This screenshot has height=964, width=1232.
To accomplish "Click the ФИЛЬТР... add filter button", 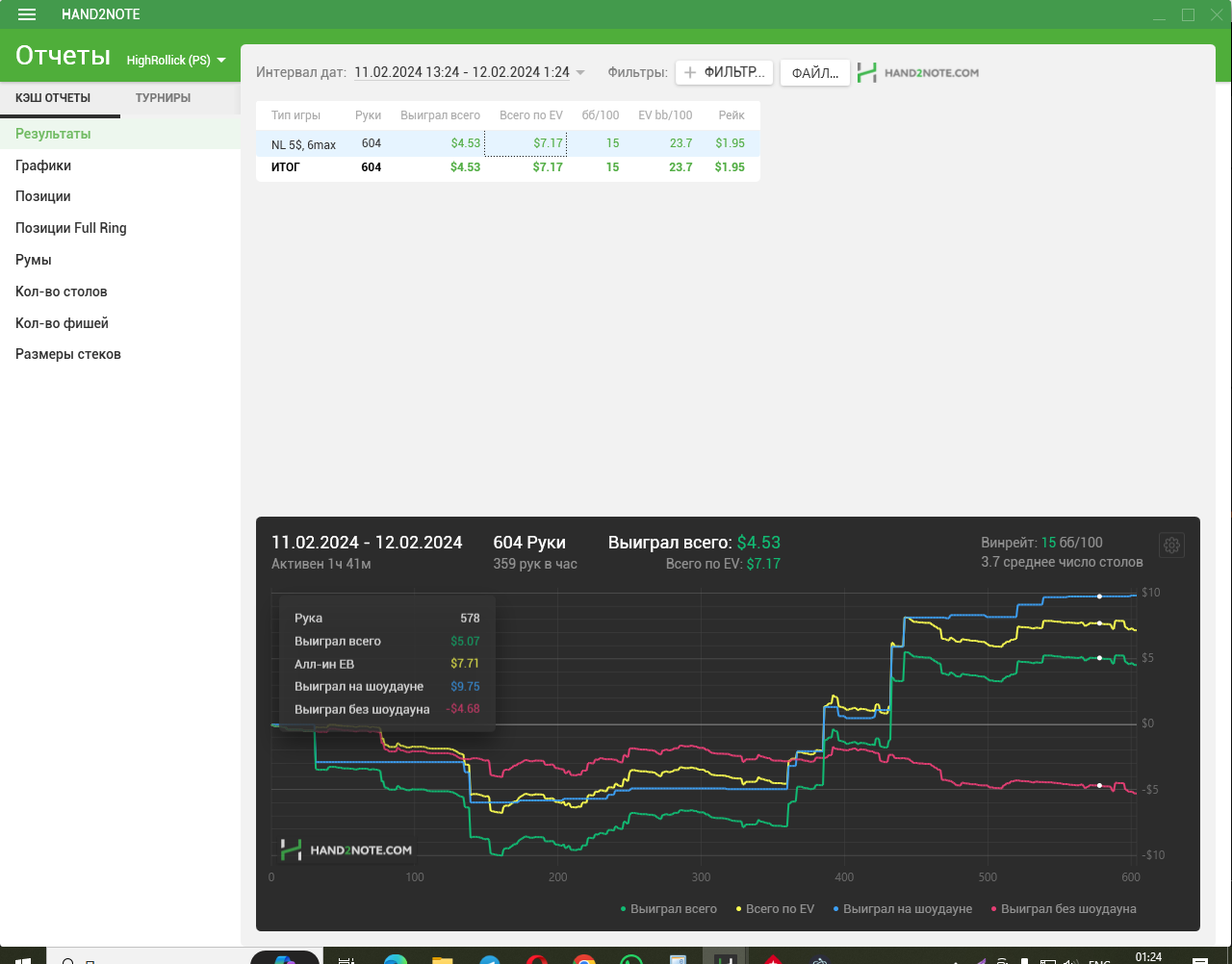I will pos(725,72).
